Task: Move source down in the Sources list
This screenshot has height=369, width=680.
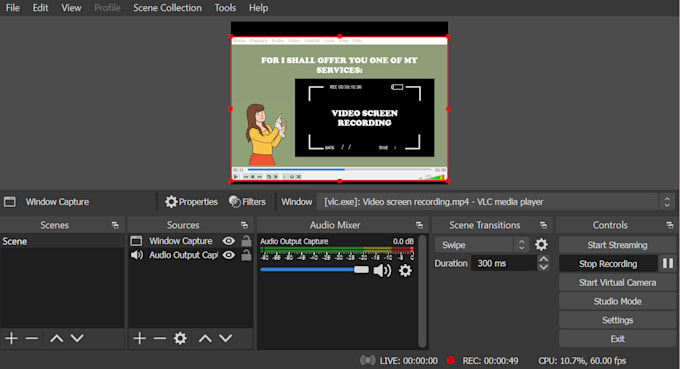Action: [x=226, y=338]
